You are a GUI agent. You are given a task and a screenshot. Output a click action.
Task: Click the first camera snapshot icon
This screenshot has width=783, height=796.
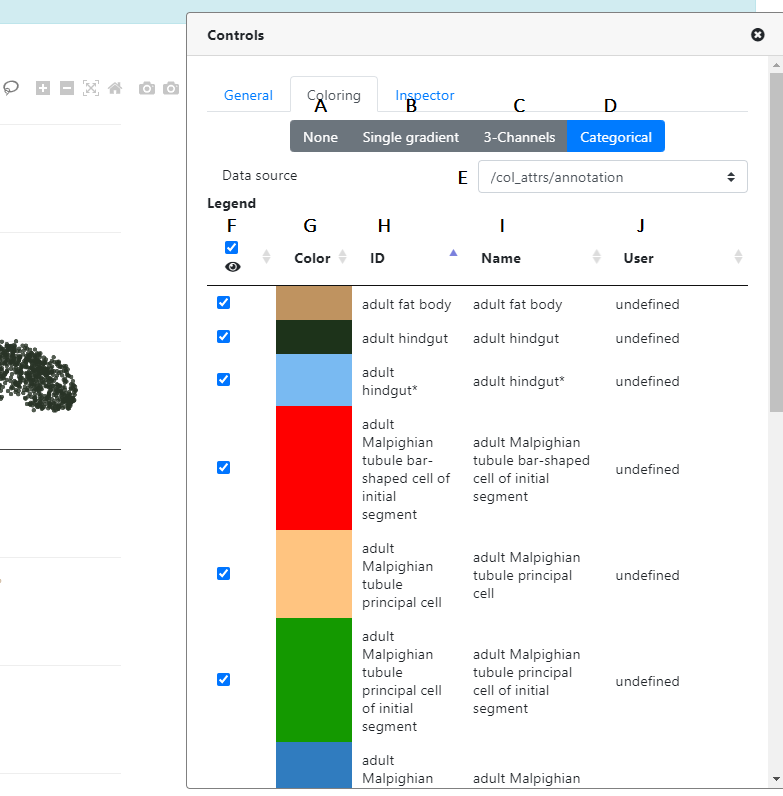pos(147,88)
